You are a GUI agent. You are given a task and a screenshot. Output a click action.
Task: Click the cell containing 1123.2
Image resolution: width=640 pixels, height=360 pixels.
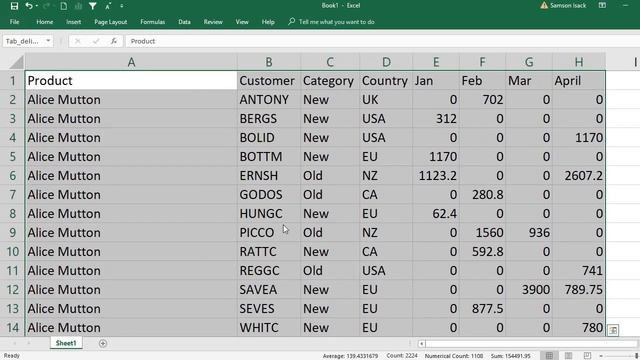coord(436,176)
